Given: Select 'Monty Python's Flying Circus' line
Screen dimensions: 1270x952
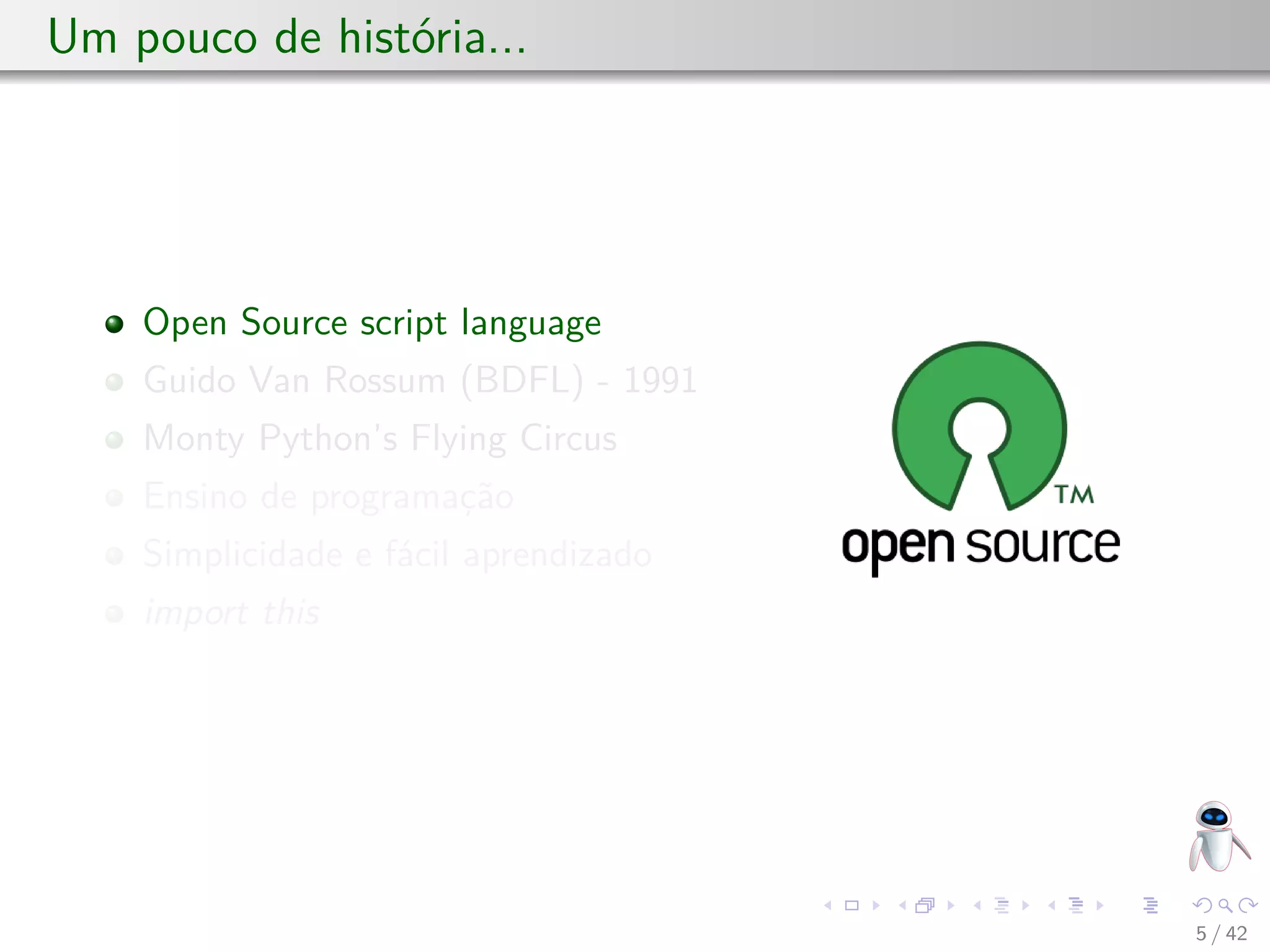Looking at the screenshot, I should point(380,438).
